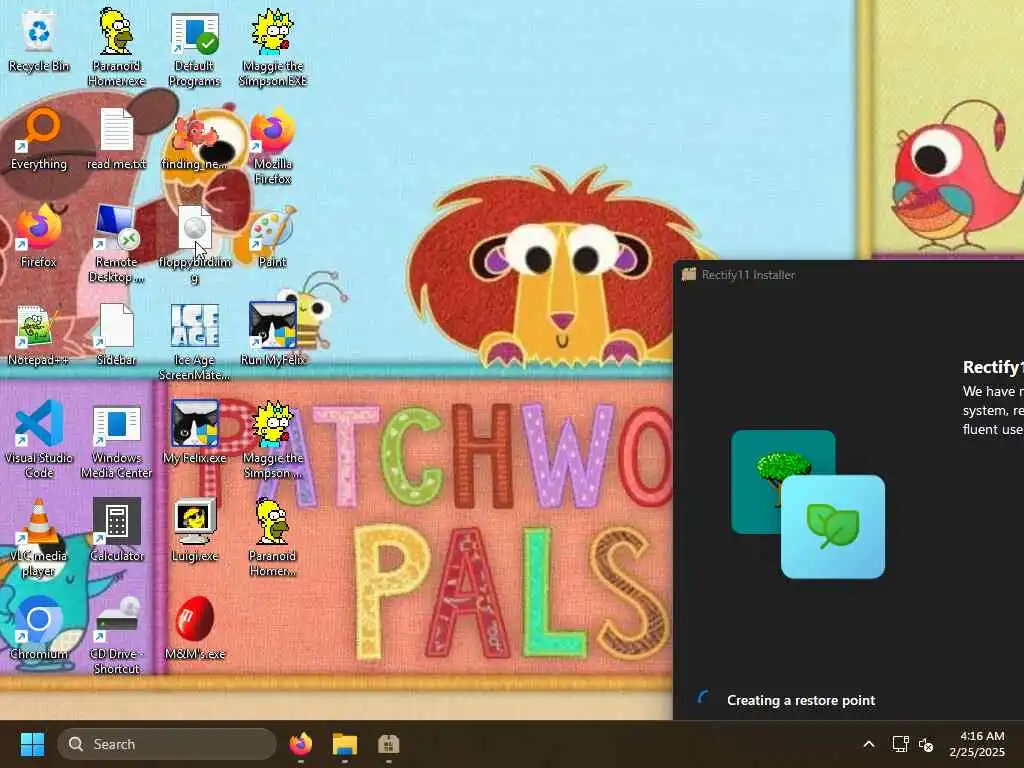The width and height of the screenshot is (1024, 768).
Task: Open the Recycle Bin desktop icon
Action: click(x=39, y=40)
